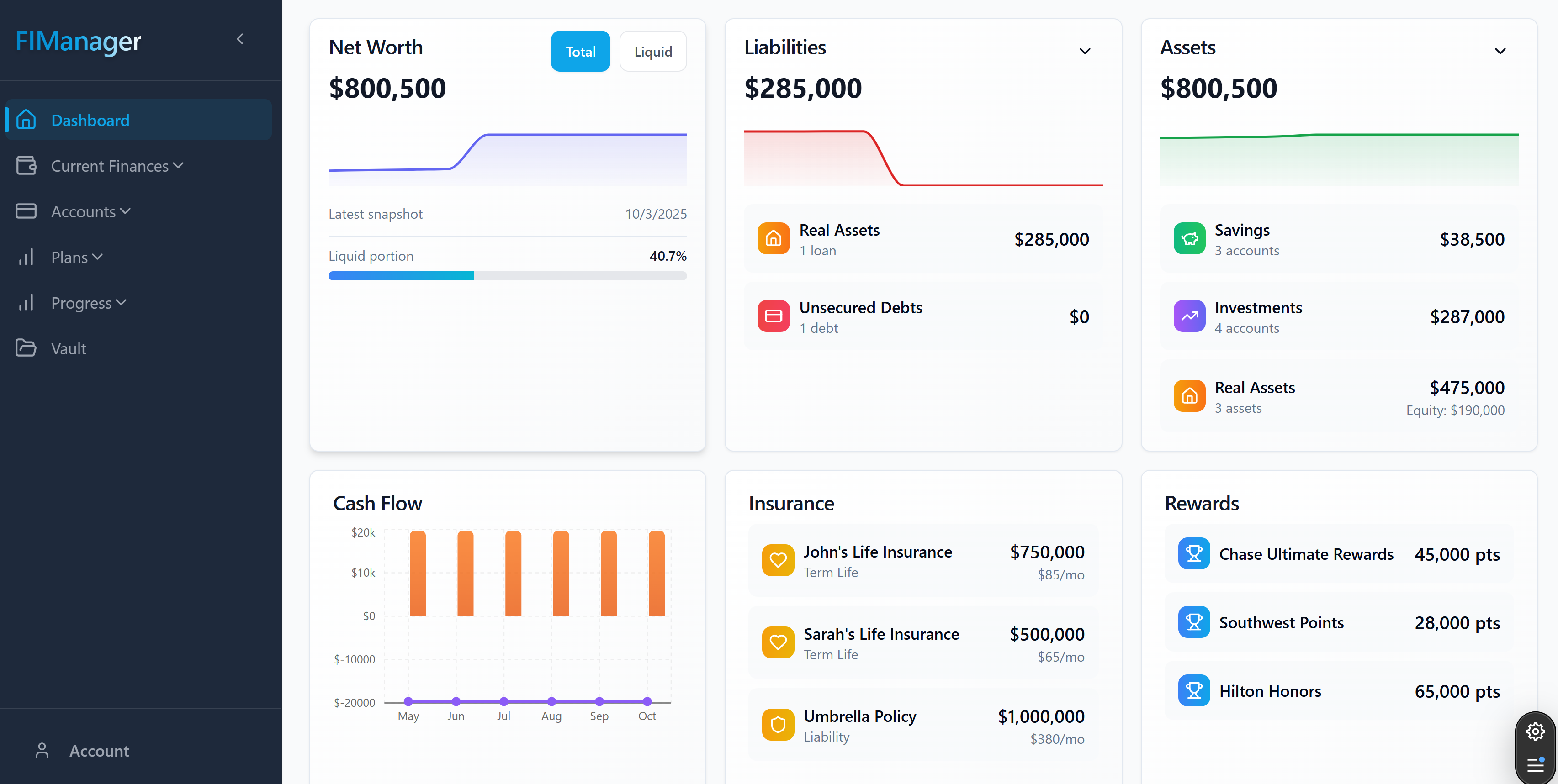
Task: Click the Vault folder icon
Action: (x=26, y=348)
